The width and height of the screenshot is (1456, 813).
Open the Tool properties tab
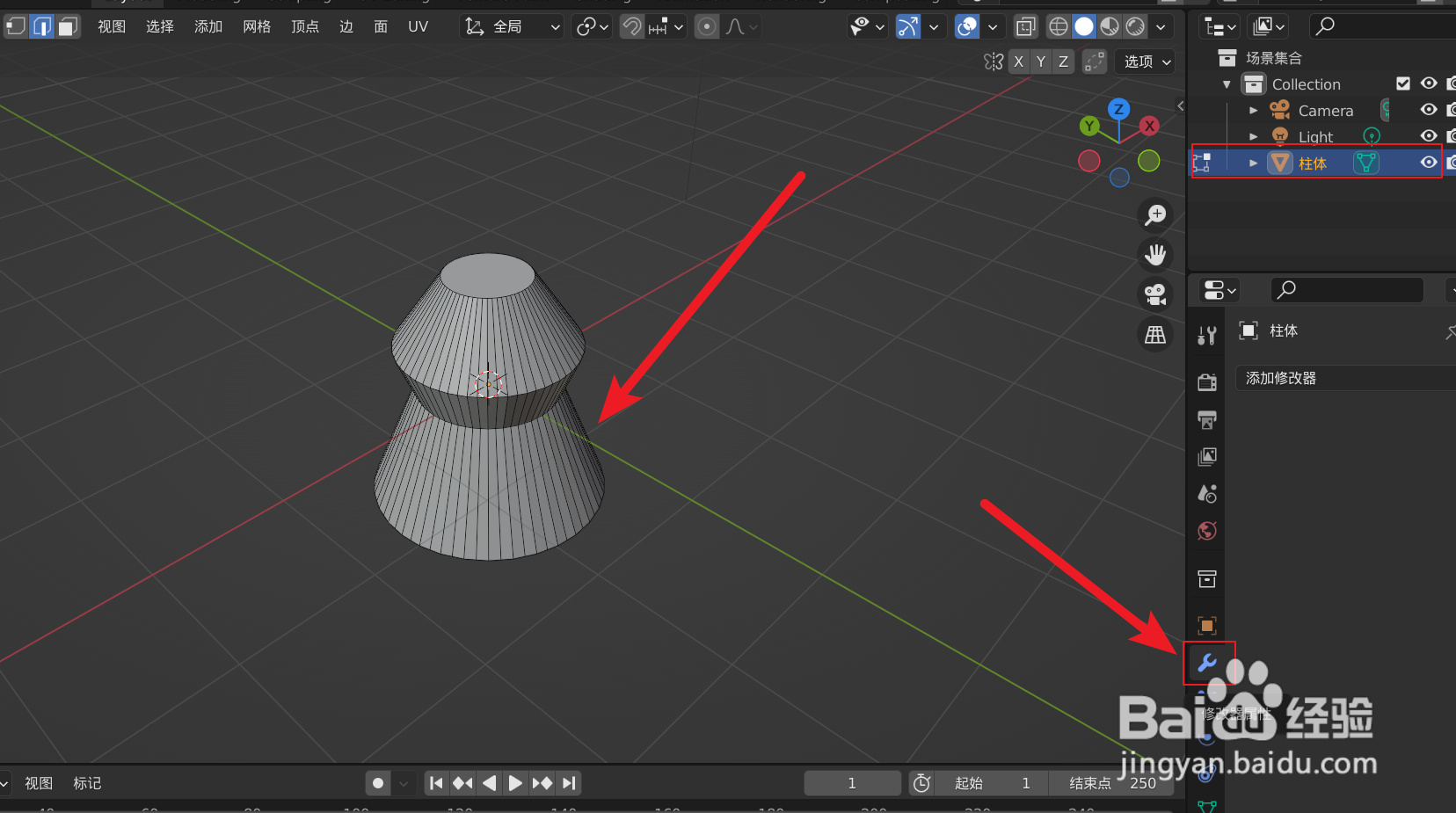(x=1207, y=335)
